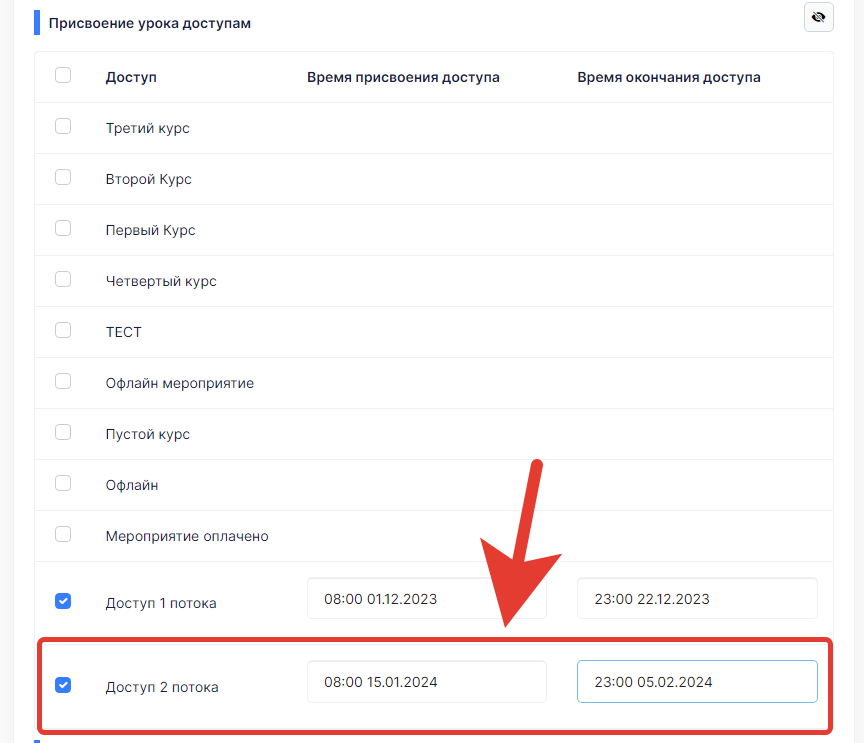Toggle the select-all checkbox in header row

point(63,75)
